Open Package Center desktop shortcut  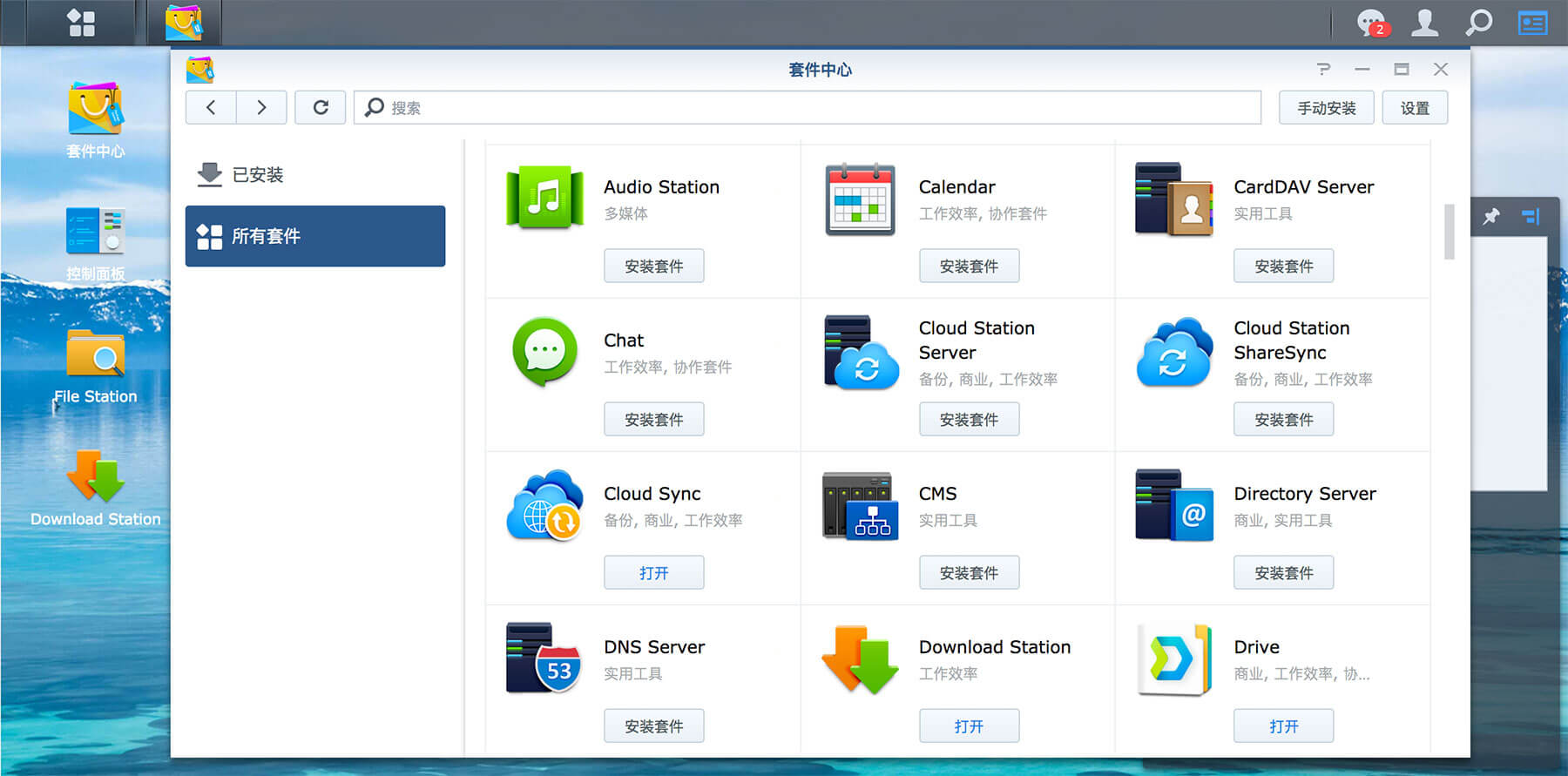95,120
